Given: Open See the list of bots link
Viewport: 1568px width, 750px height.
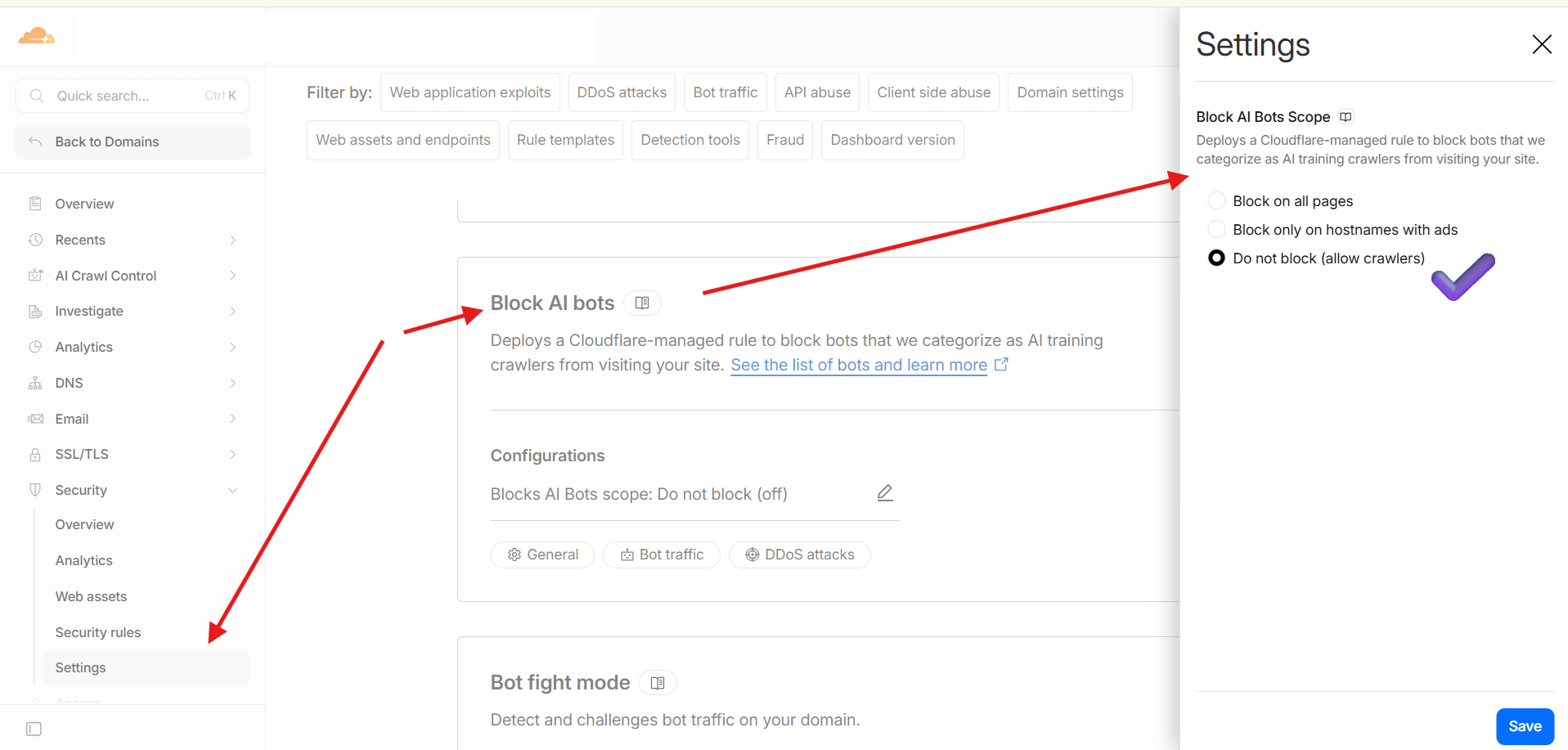Looking at the screenshot, I should 859,365.
